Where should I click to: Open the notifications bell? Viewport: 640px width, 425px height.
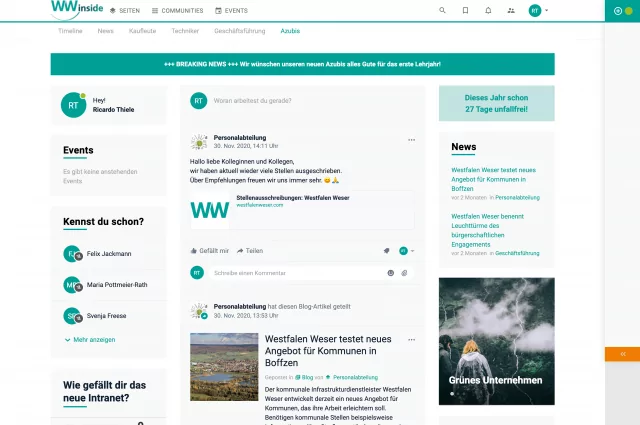[x=488, y=10]
